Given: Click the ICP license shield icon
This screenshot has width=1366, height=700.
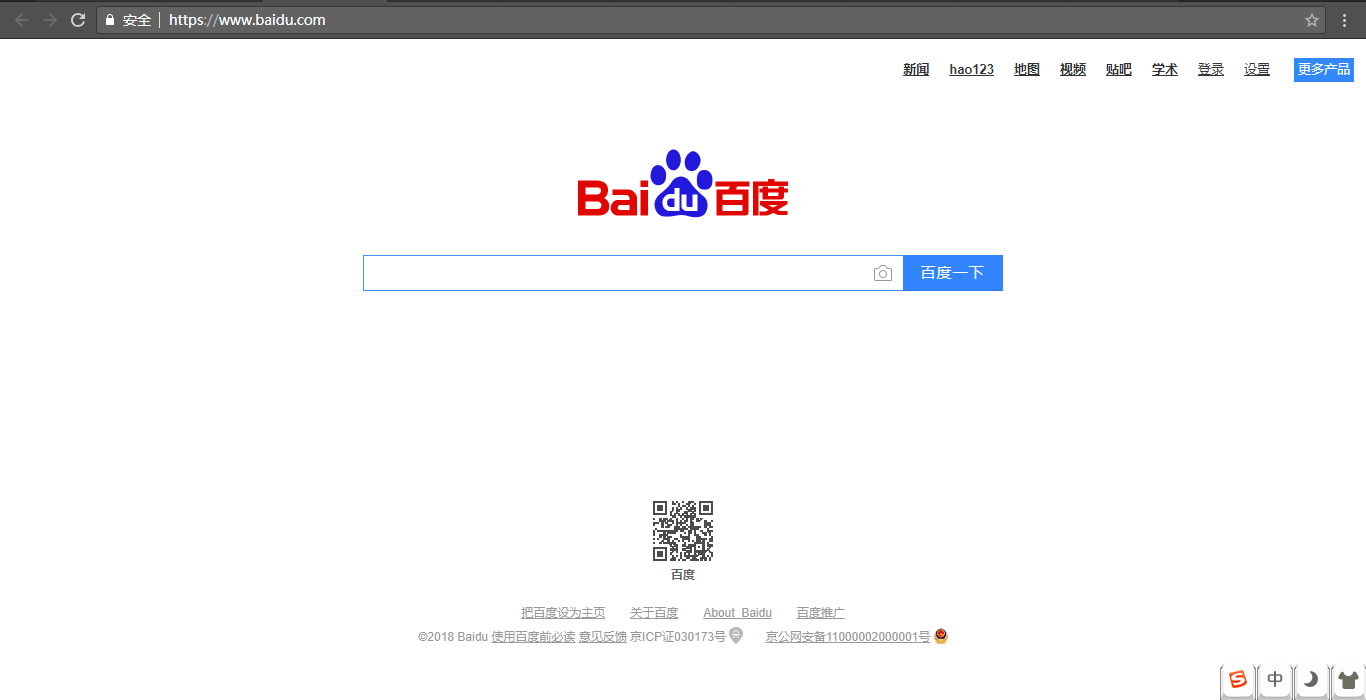Looking at the screenshot, I should [x=736, y=635].
